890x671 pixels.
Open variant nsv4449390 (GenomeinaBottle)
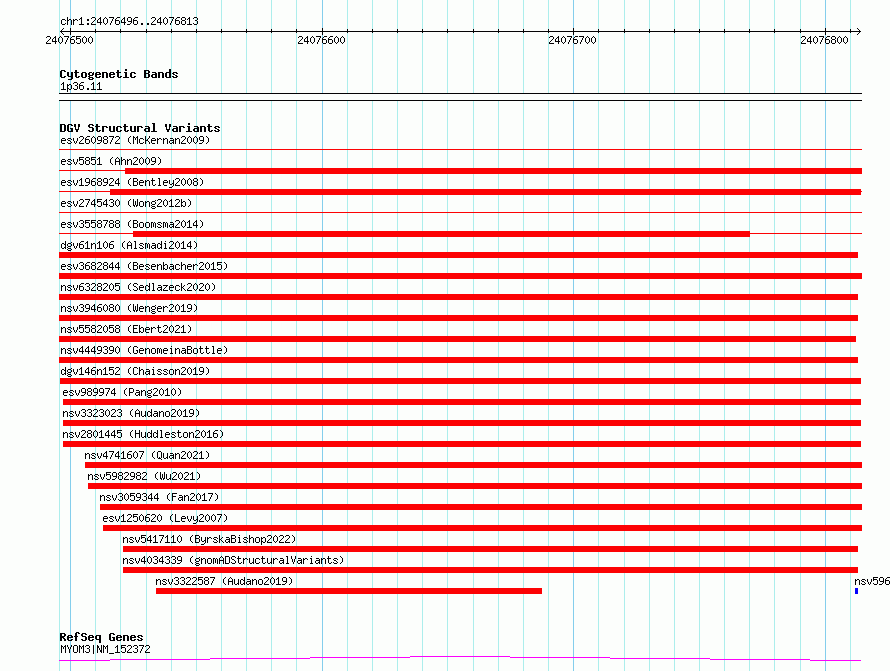(x=144, y=350)
